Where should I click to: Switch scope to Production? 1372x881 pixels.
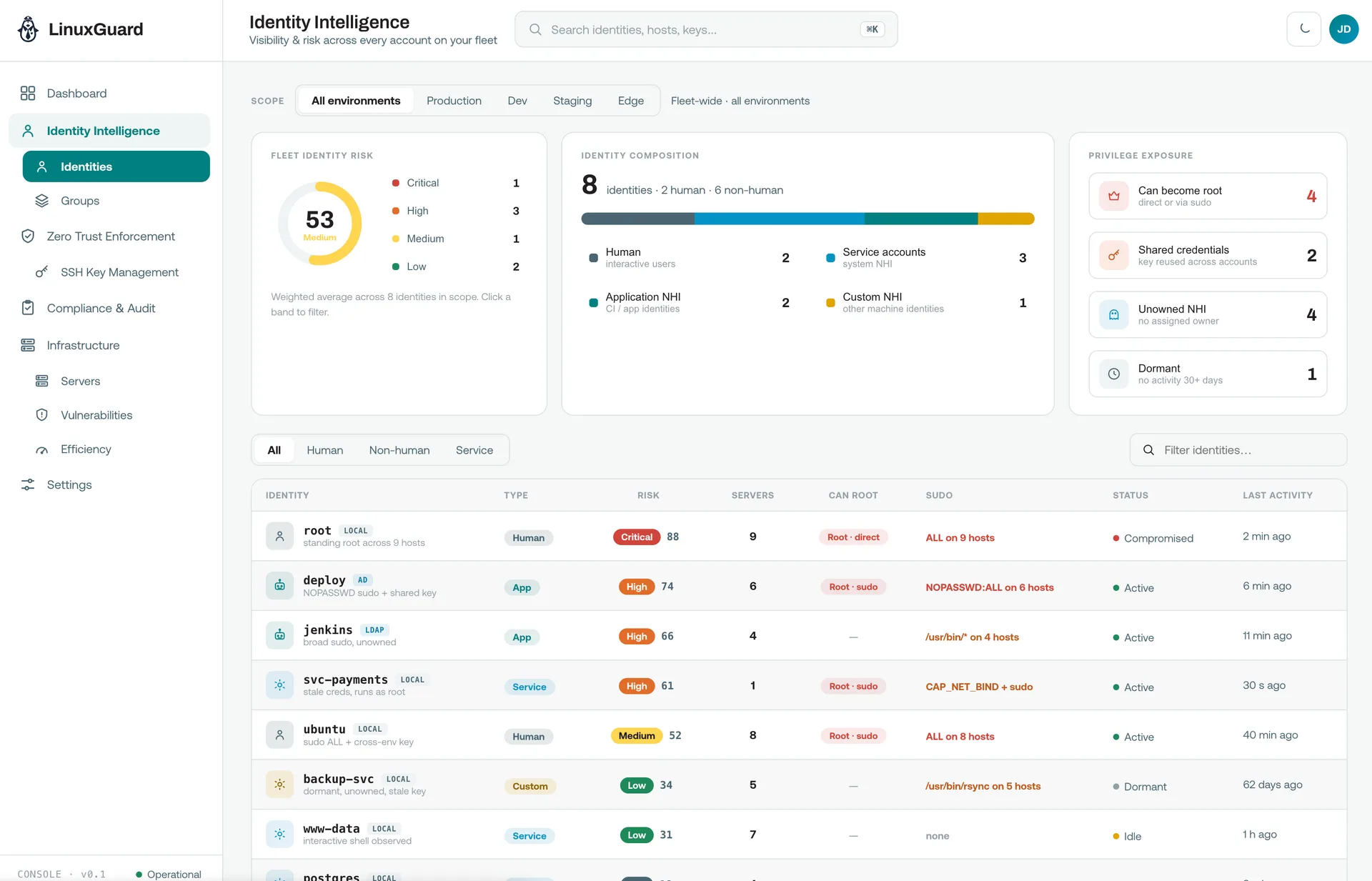coord(454,101)
